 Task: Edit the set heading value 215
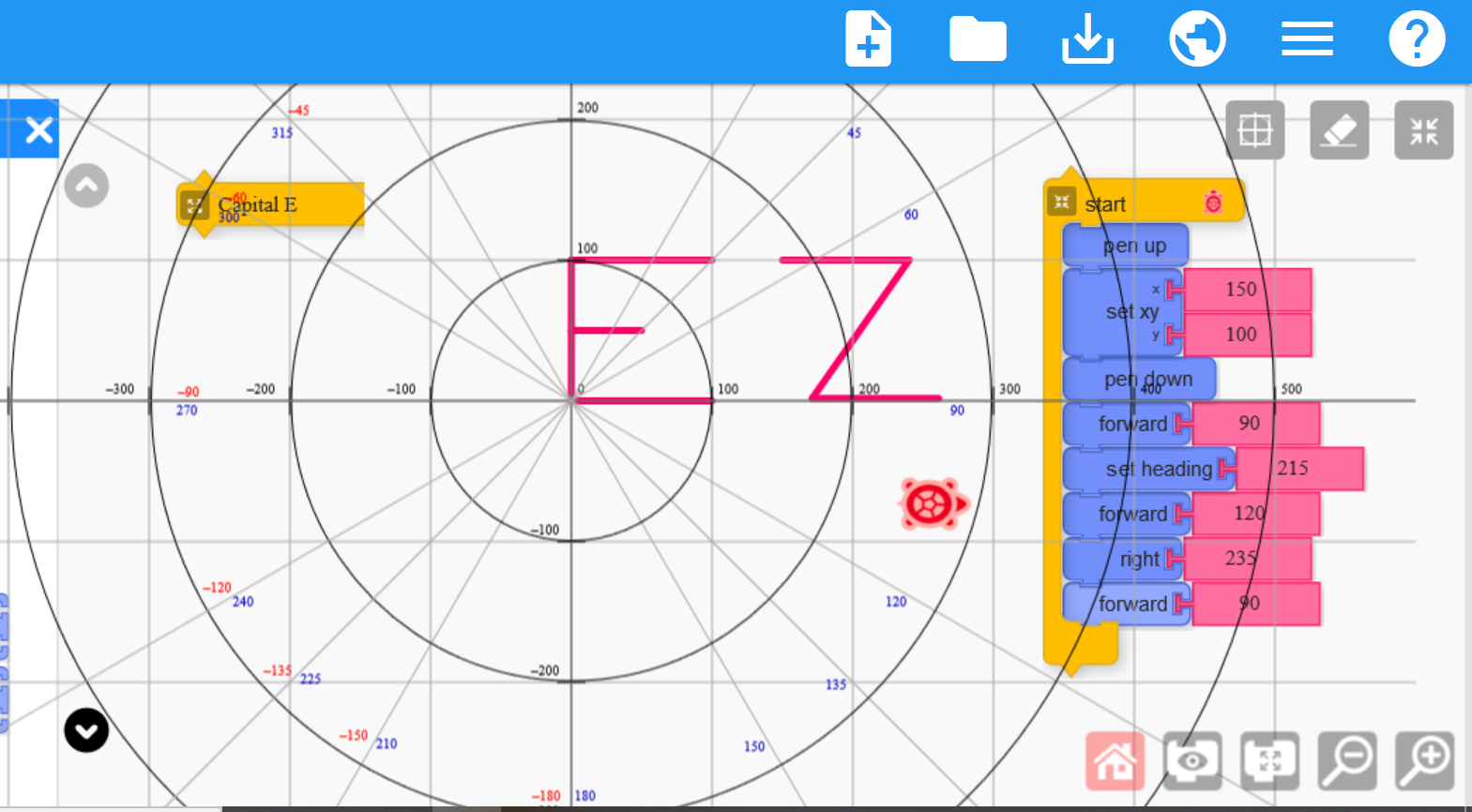pyautogui.click(x=1299, y=469)
